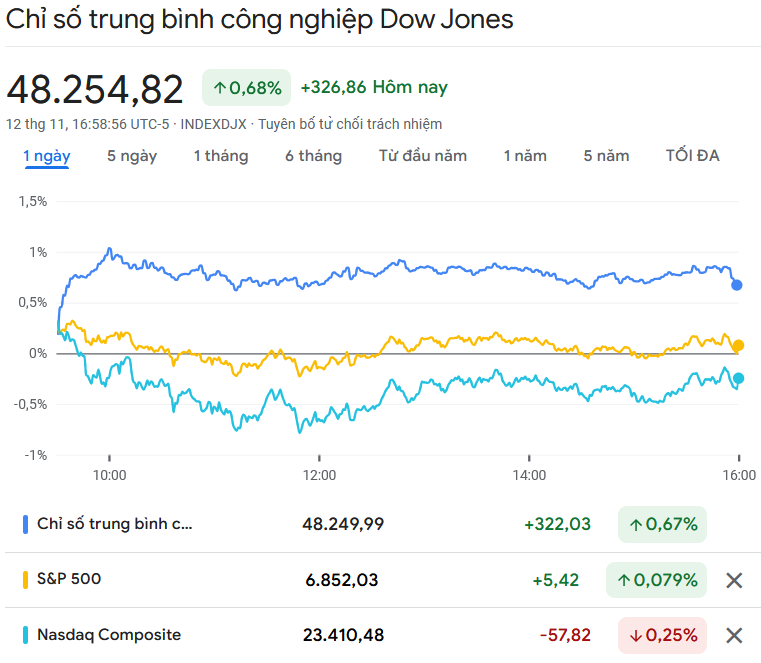Screen dimensions: 761x663
Task: Click the red 0,25% Nasdaq change badge
Action: coord(662,635)
